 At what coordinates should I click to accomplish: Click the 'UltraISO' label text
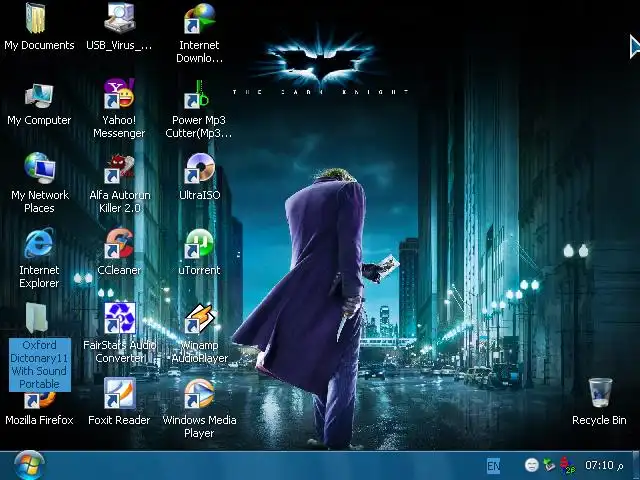pyautogui.click(x=200, y=195)
